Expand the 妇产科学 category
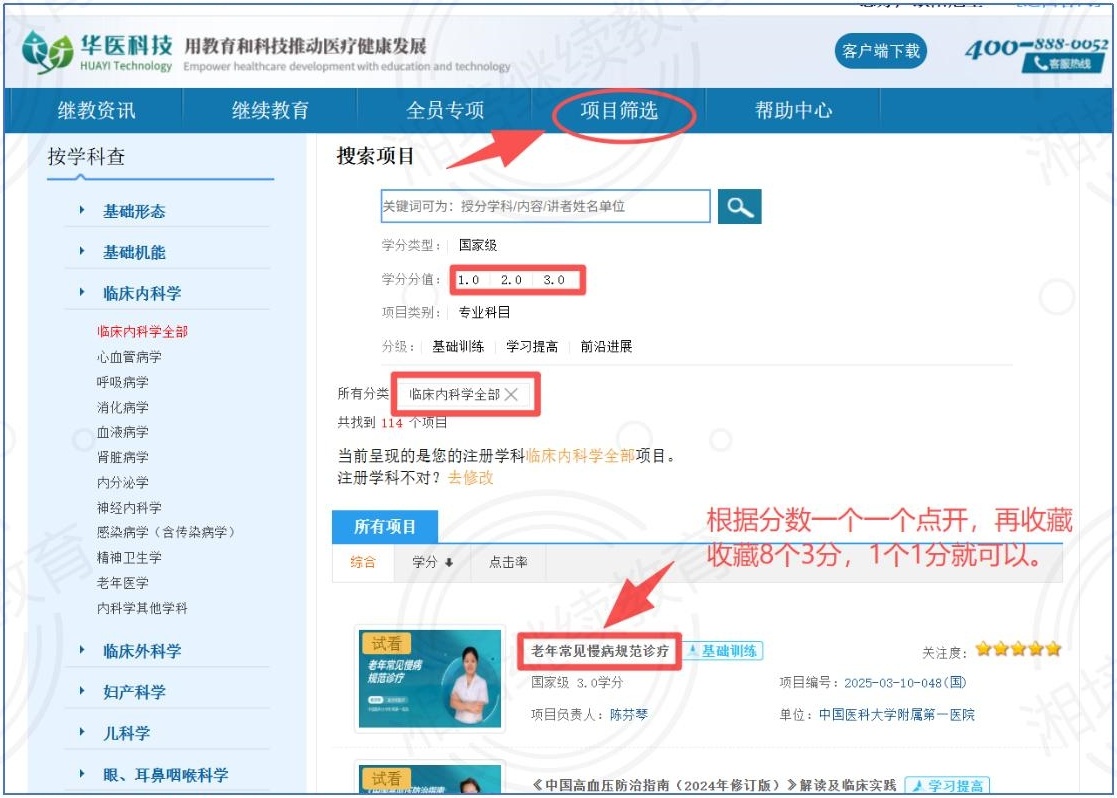This screenshot has height=798, width=1117. [134, 692]
